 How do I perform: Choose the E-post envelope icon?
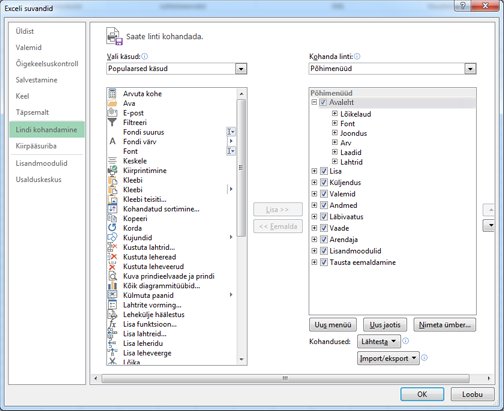click(112, 113)
